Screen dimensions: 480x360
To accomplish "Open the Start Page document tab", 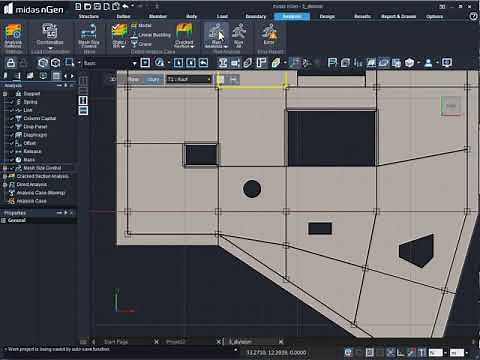I will (116, 342).
